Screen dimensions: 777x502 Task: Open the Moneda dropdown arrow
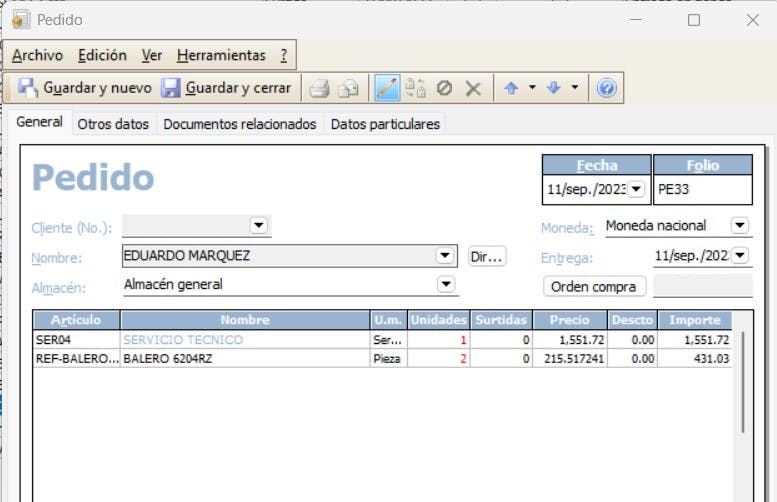click(x=740, y=225)
